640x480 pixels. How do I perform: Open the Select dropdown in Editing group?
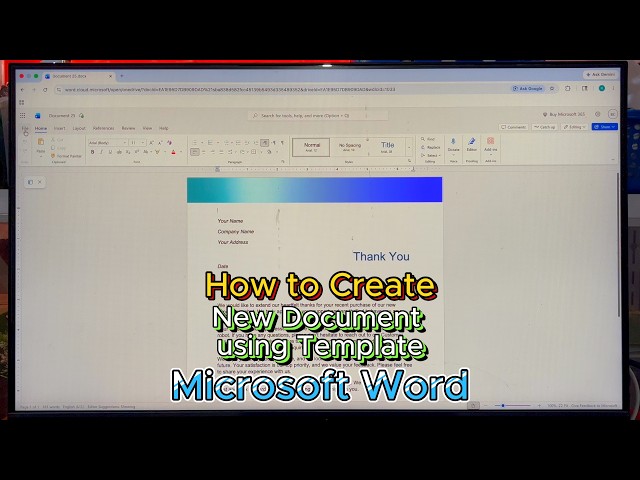pos(431,156)
